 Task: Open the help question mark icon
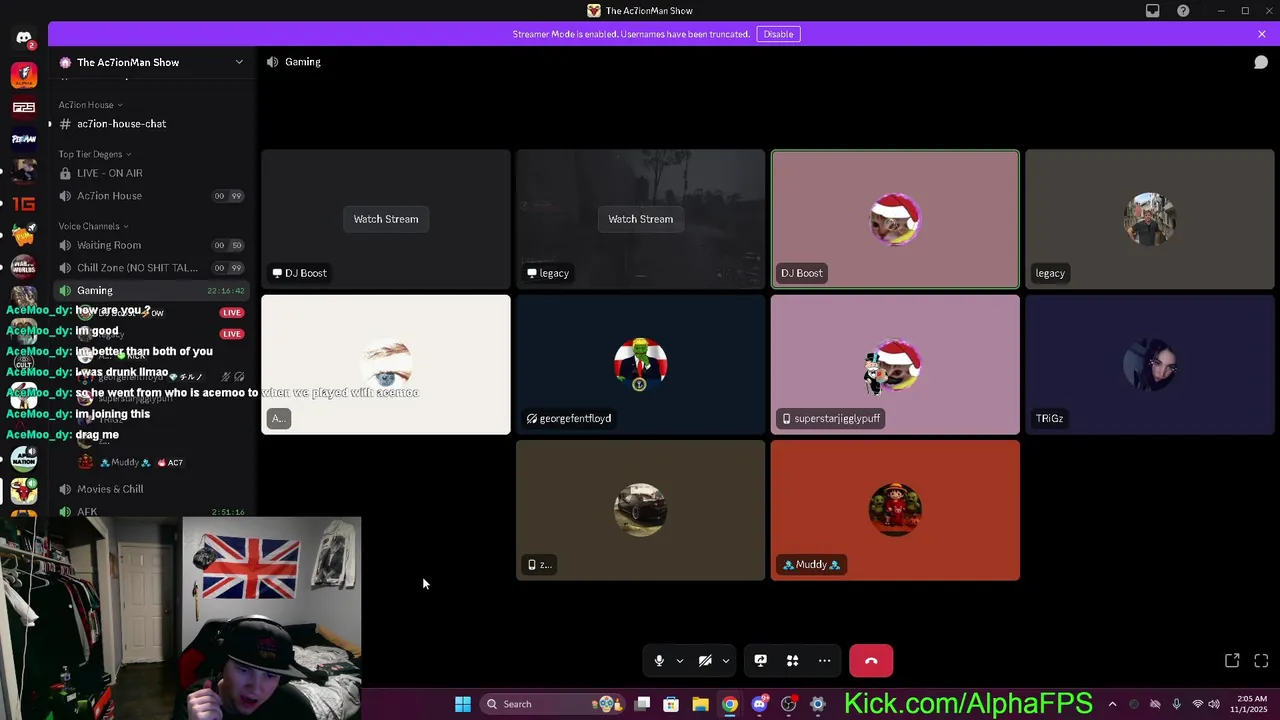(x=1183, y=11)
